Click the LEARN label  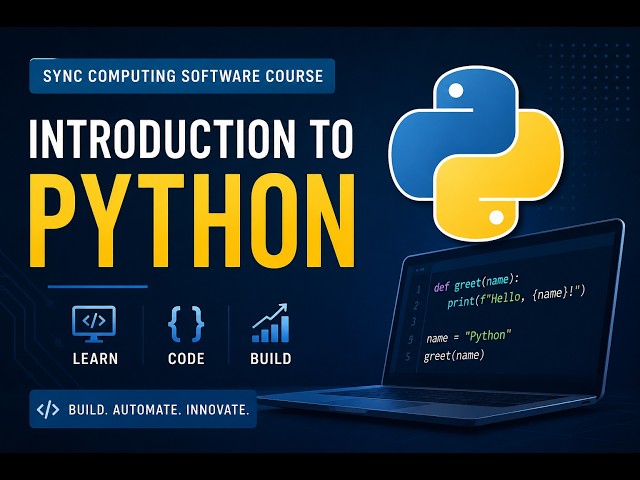tap(96, 359)
